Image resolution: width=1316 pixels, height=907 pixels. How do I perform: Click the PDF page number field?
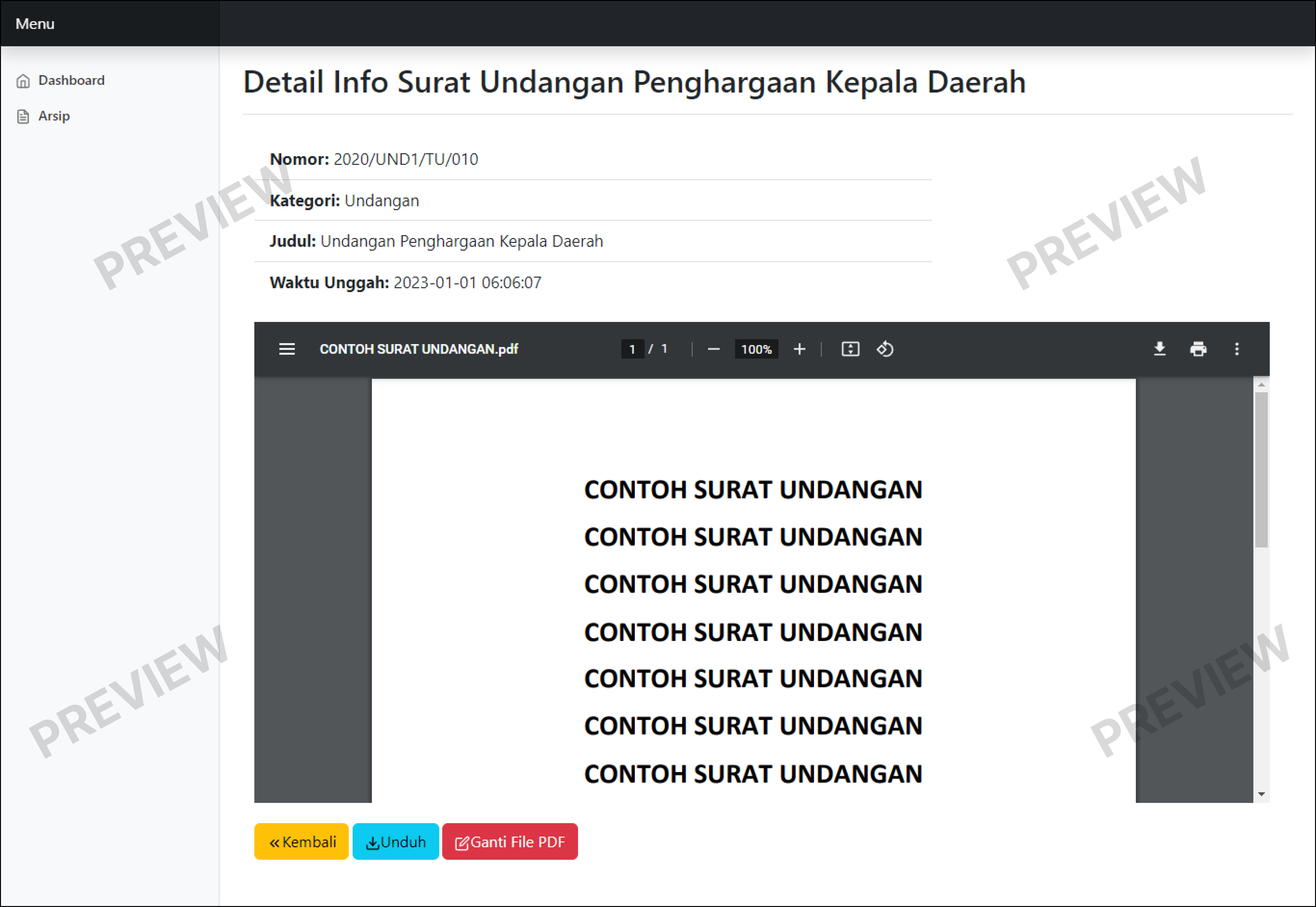tap(632, 349)
